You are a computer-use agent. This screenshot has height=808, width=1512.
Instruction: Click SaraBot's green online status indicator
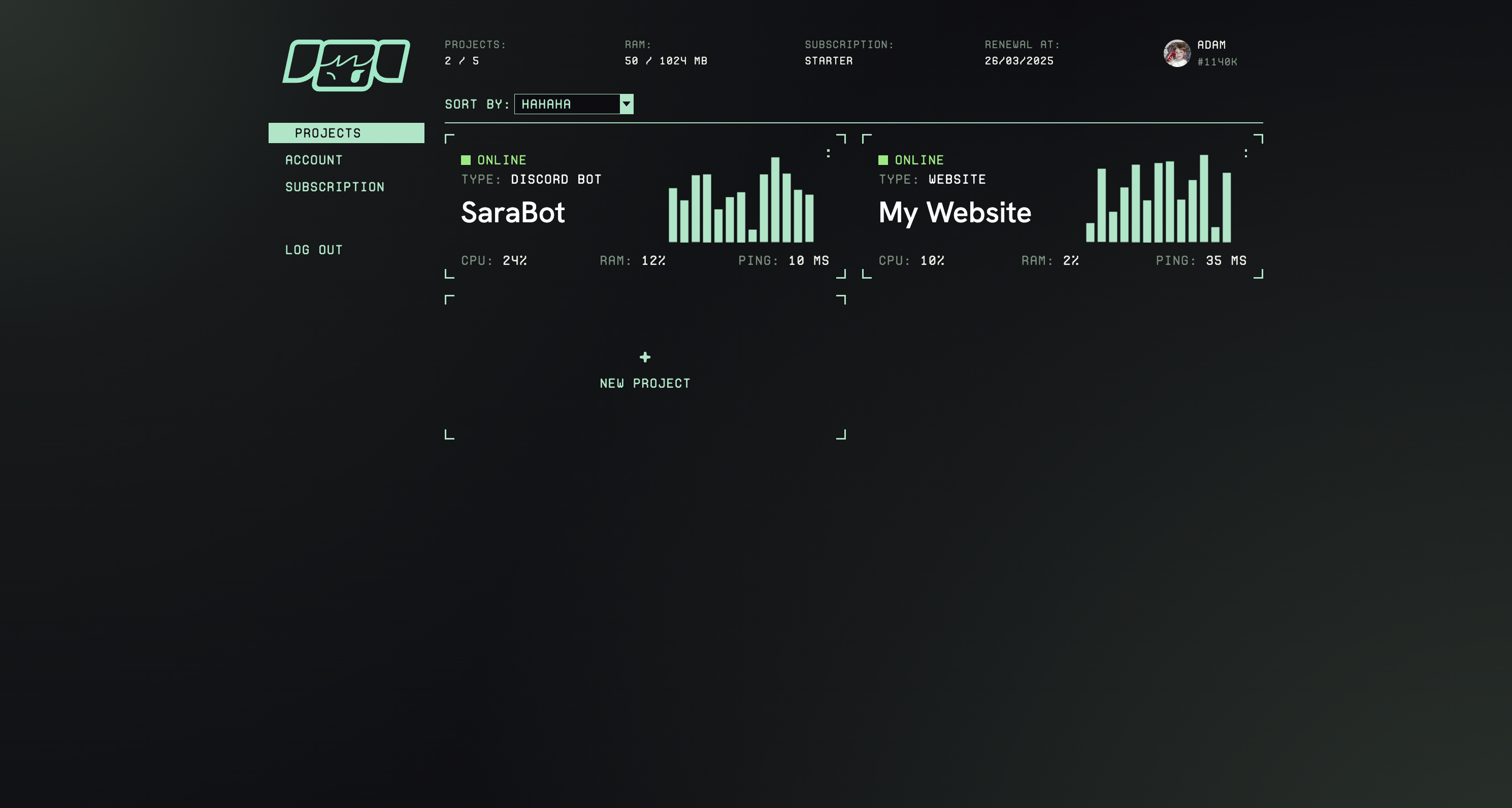(466, 160)
